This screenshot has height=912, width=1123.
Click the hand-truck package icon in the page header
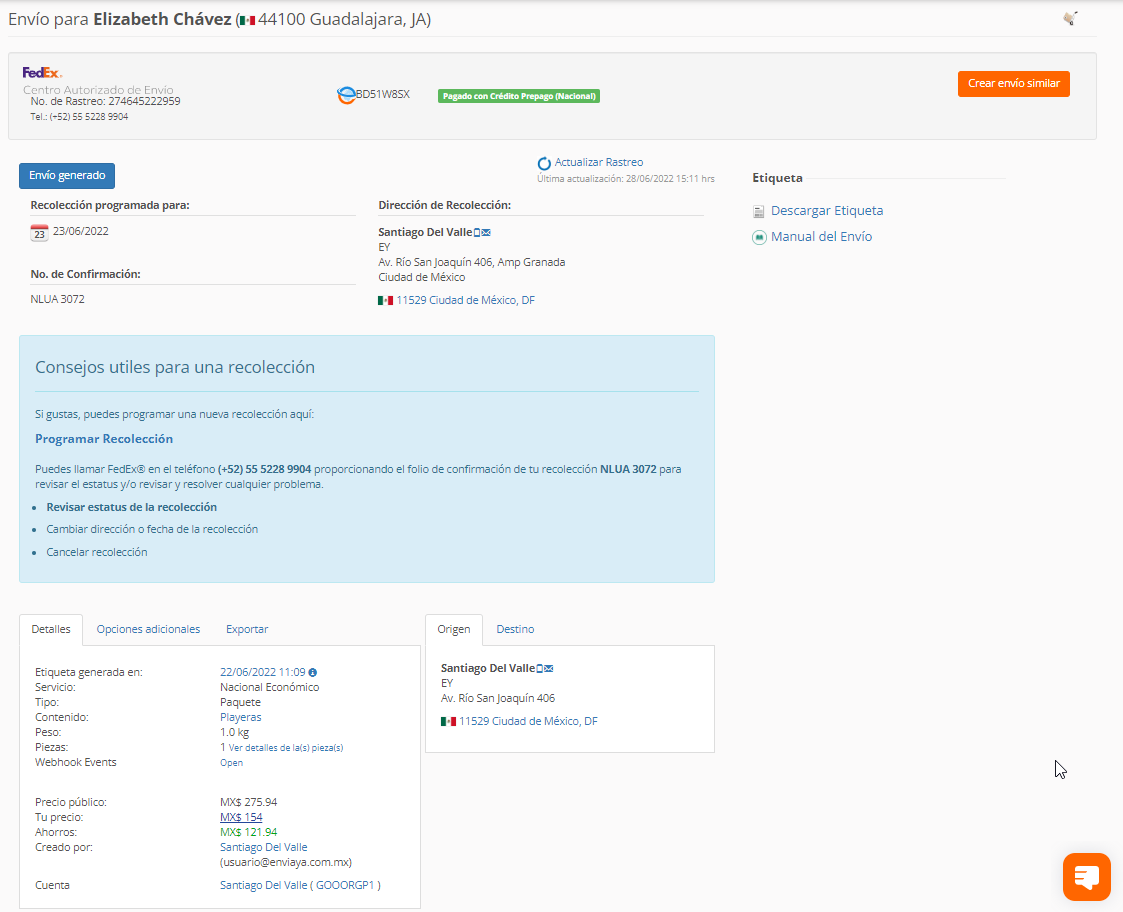click(1071, 18)
